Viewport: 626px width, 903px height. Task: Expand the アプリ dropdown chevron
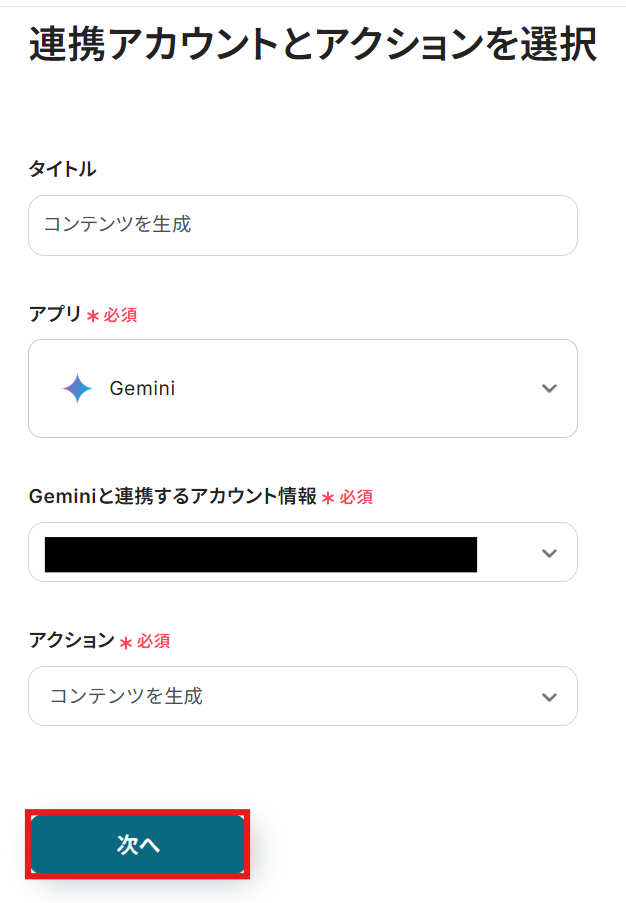coord(548,388)
